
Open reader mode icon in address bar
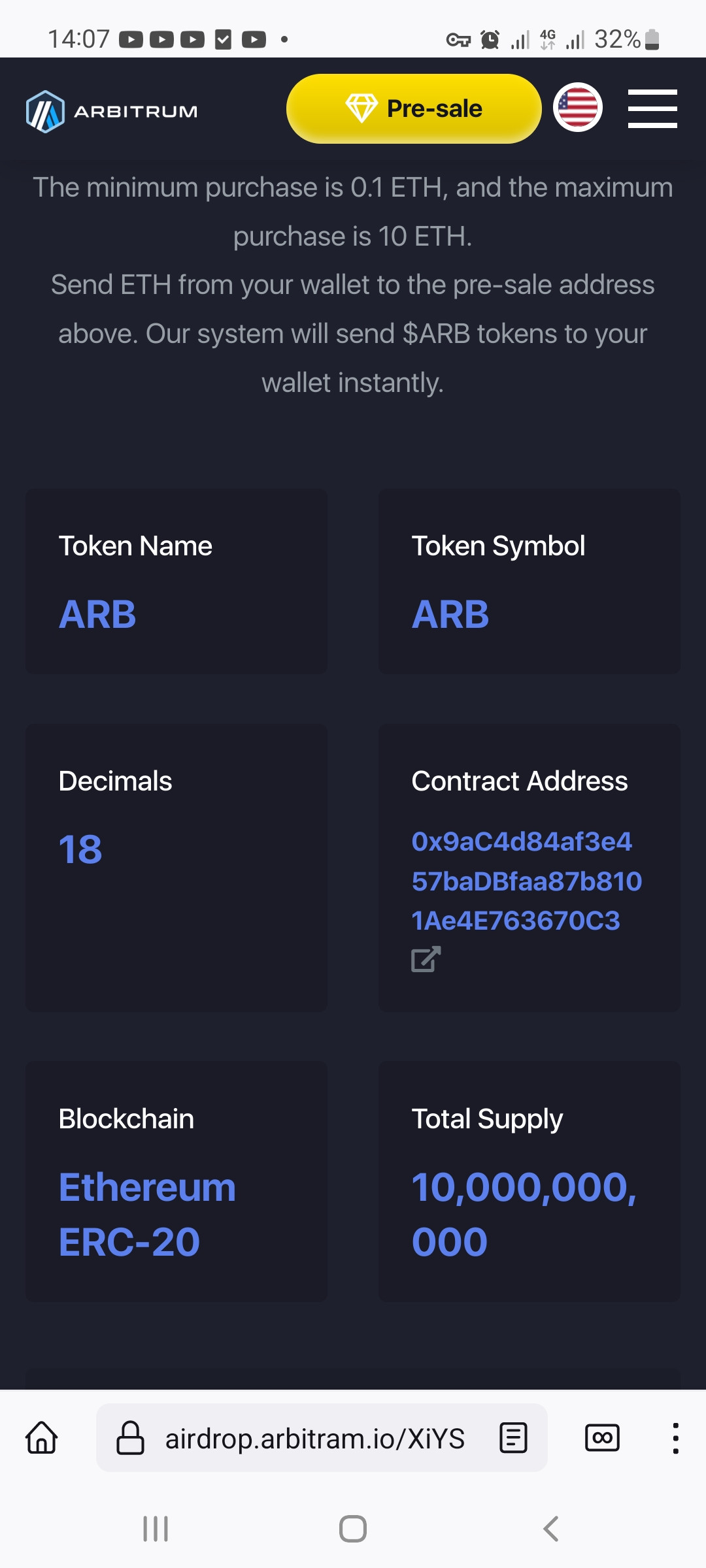513,1438
